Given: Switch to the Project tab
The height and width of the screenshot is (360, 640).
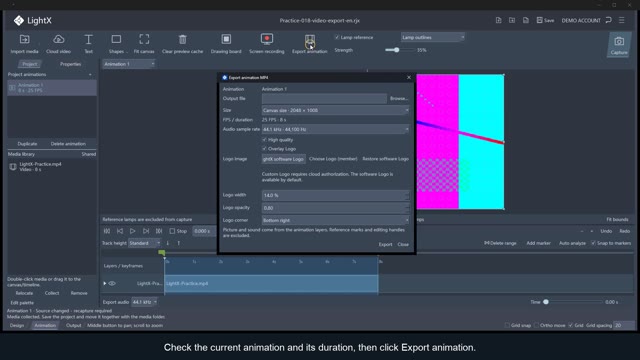Looking at the screenshot, I should coord(29,64).
